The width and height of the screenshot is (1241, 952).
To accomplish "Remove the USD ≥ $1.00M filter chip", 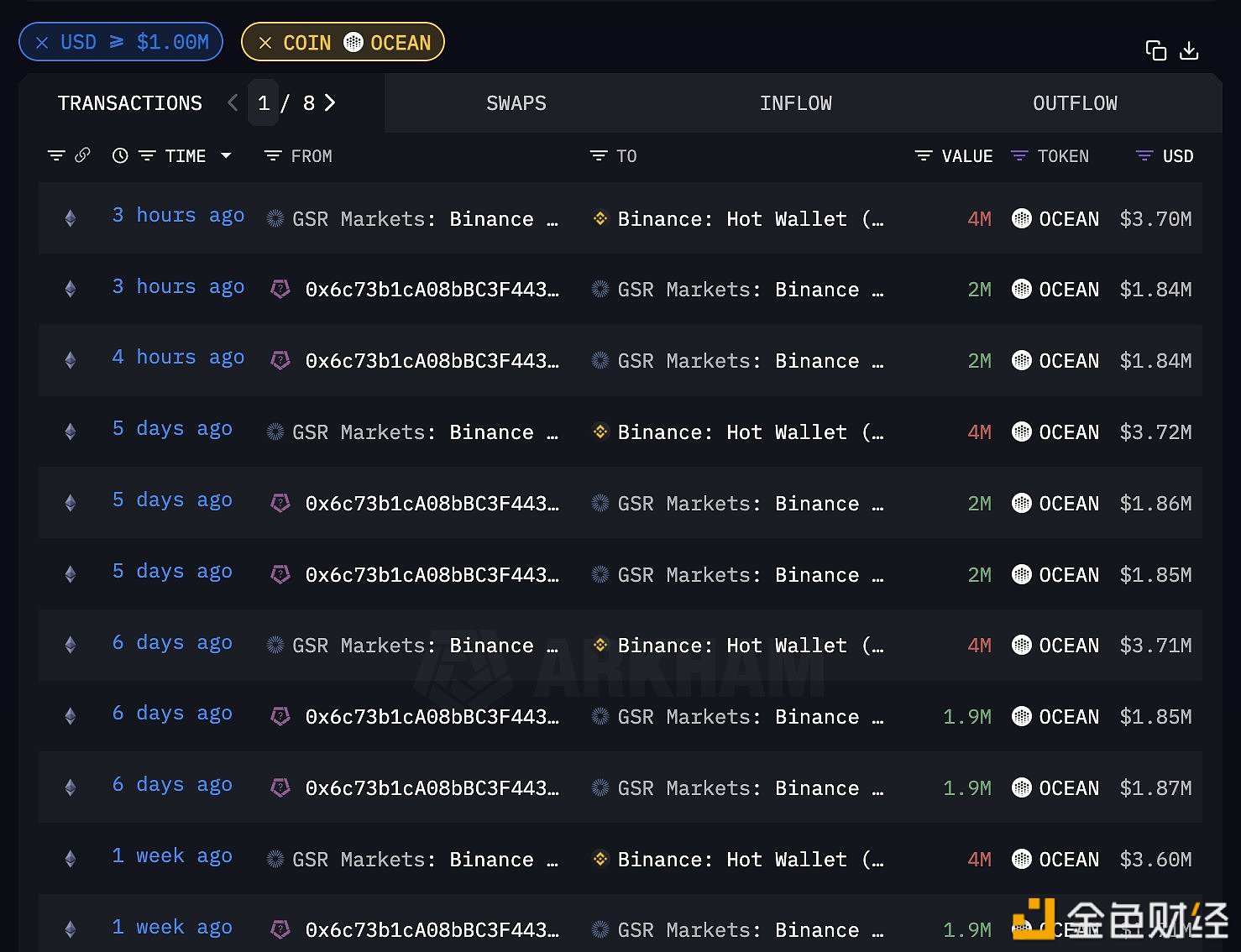I will [42, 43].
